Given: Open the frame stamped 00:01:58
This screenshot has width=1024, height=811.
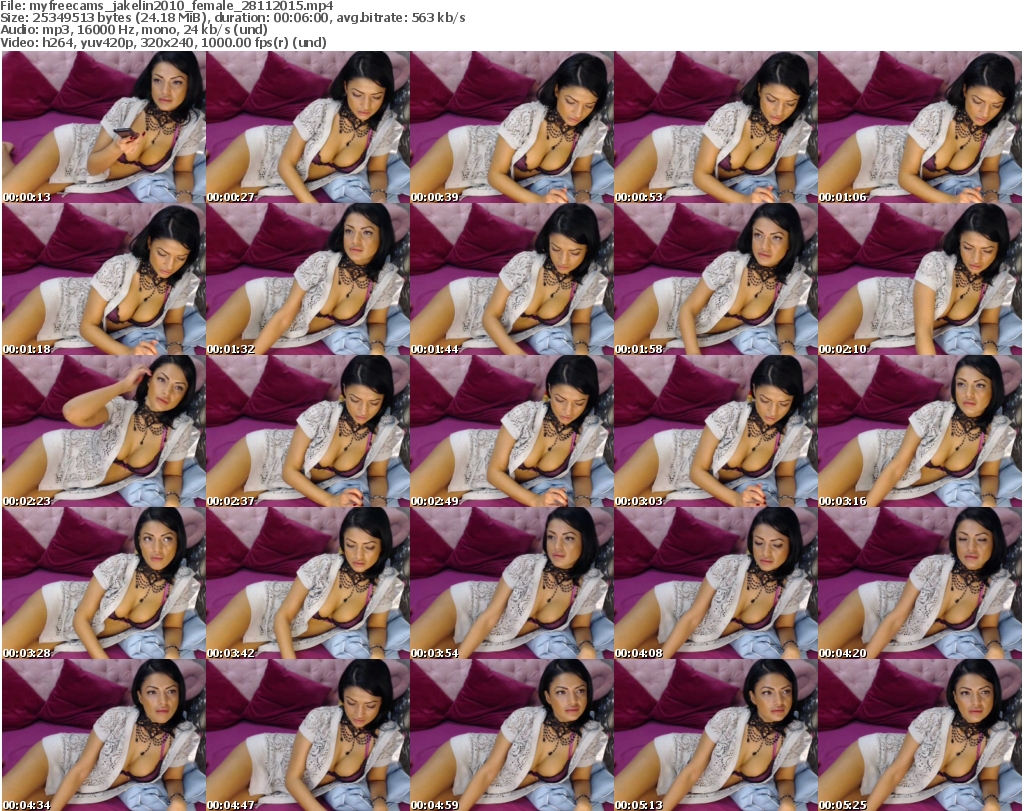Looking at the screenshot, I should pyautogui.click(x=715, y=279).
